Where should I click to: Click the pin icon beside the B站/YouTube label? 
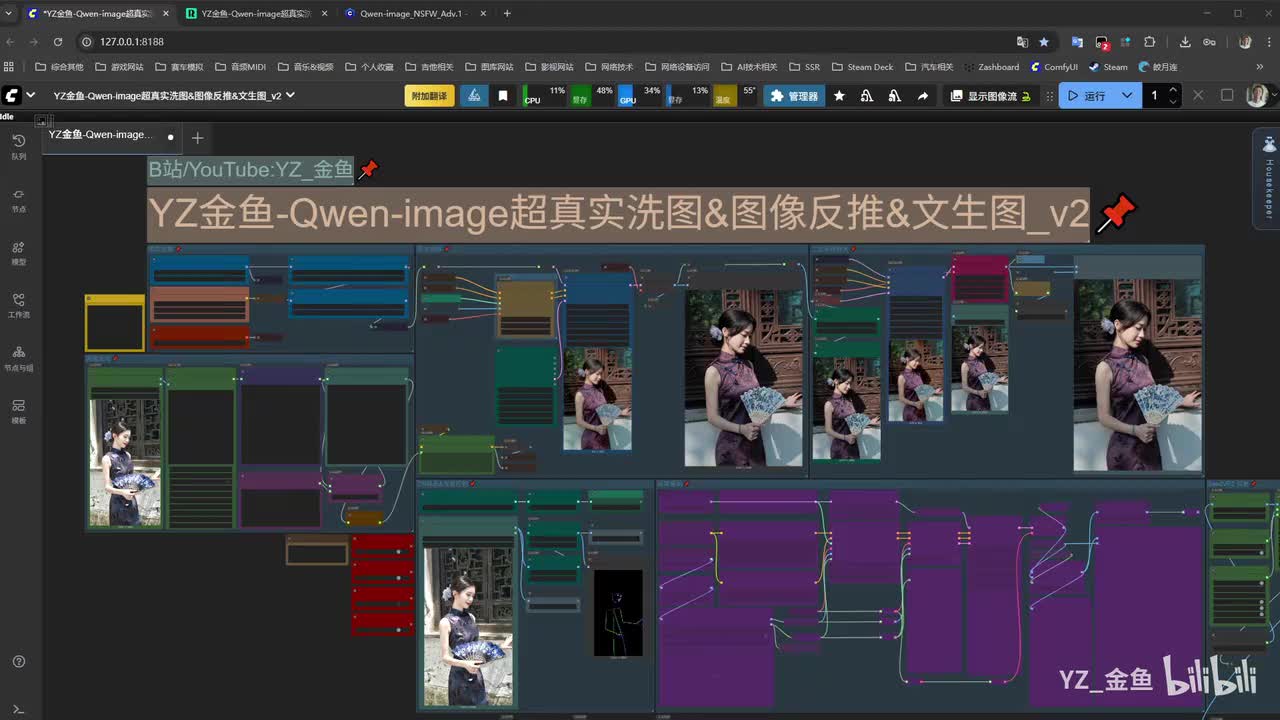[x=368, y=169]
